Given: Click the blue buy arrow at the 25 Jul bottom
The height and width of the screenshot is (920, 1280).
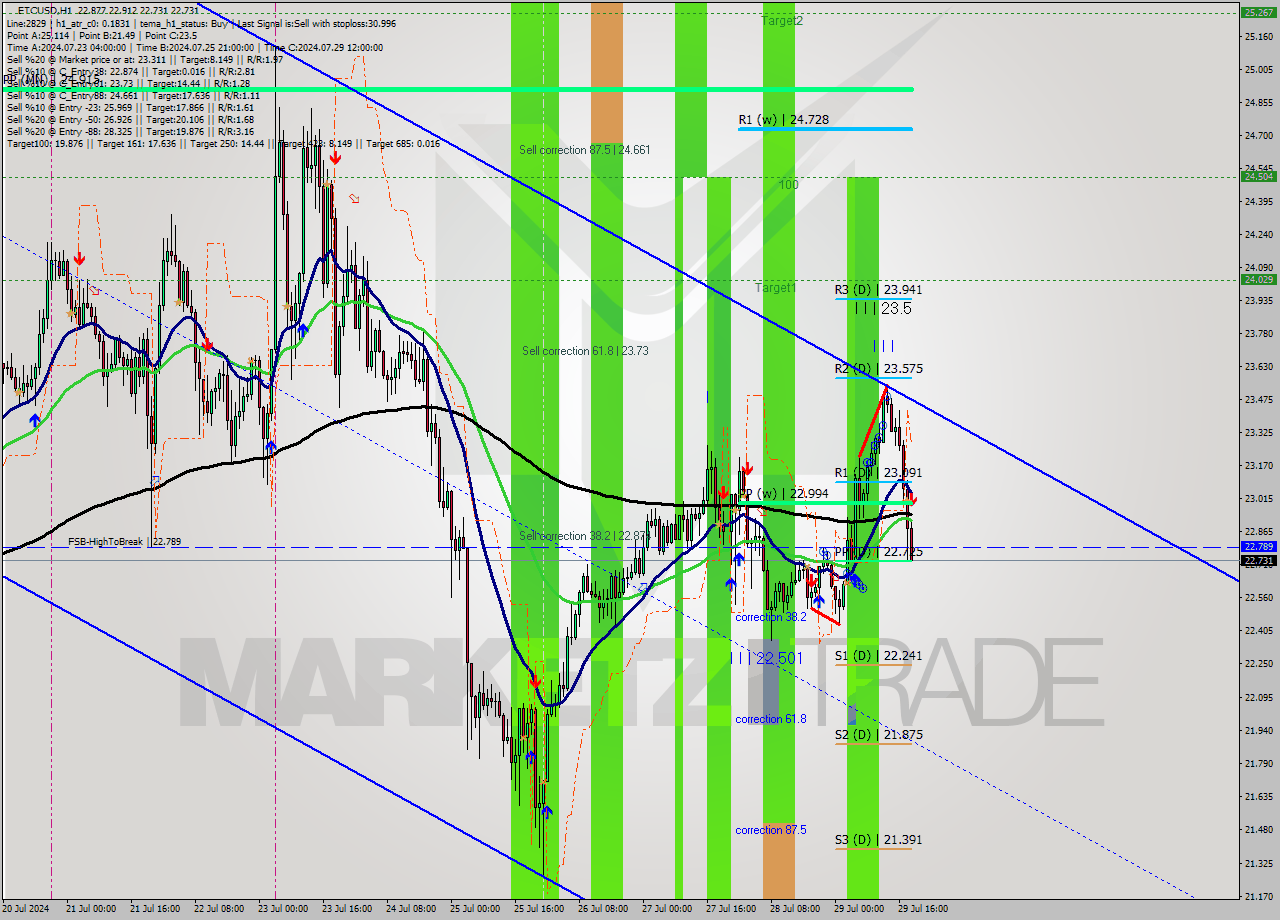Looking at the screenshot, I should point(546,811).
